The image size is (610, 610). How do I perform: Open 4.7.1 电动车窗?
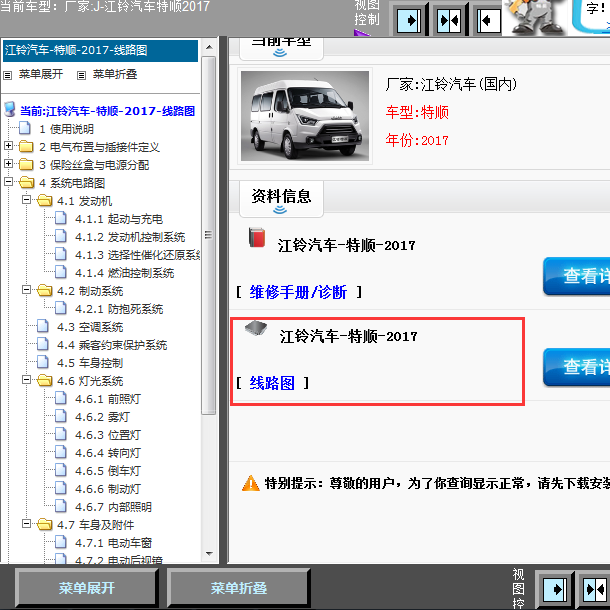pyautogui.click(x=113, y=542)
